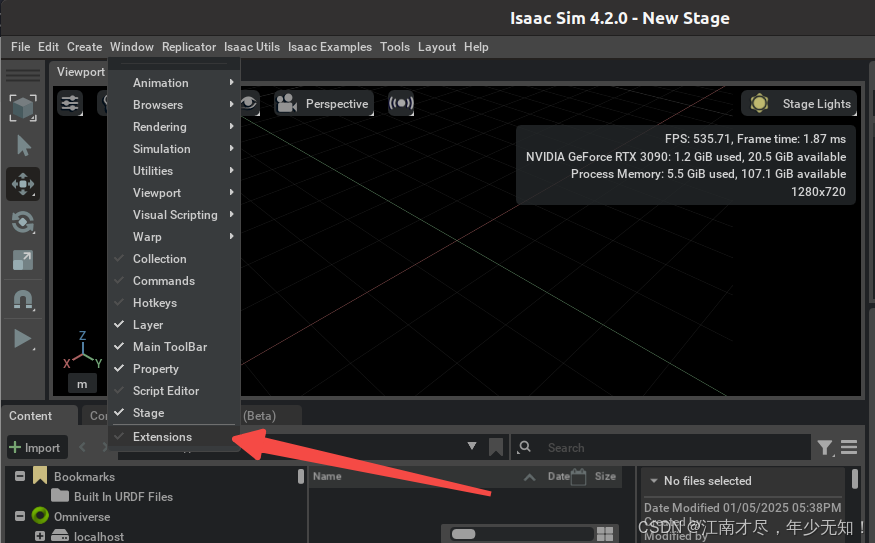Open the path history dropdown arrow
This screenshot has height=543, width=875.
(472, 446)
